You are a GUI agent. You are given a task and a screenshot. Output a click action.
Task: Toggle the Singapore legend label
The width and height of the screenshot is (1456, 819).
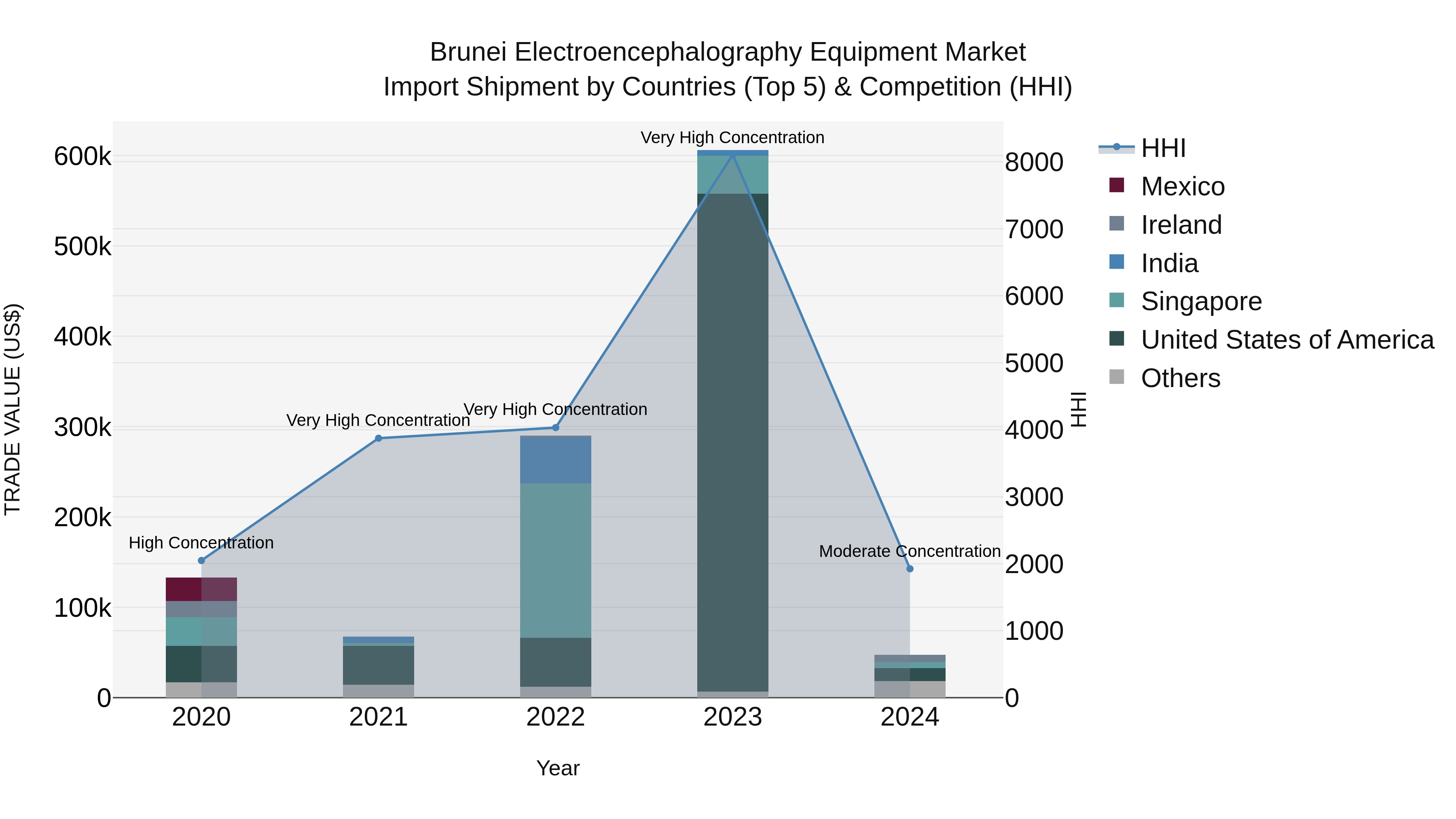pos(1201,301)
